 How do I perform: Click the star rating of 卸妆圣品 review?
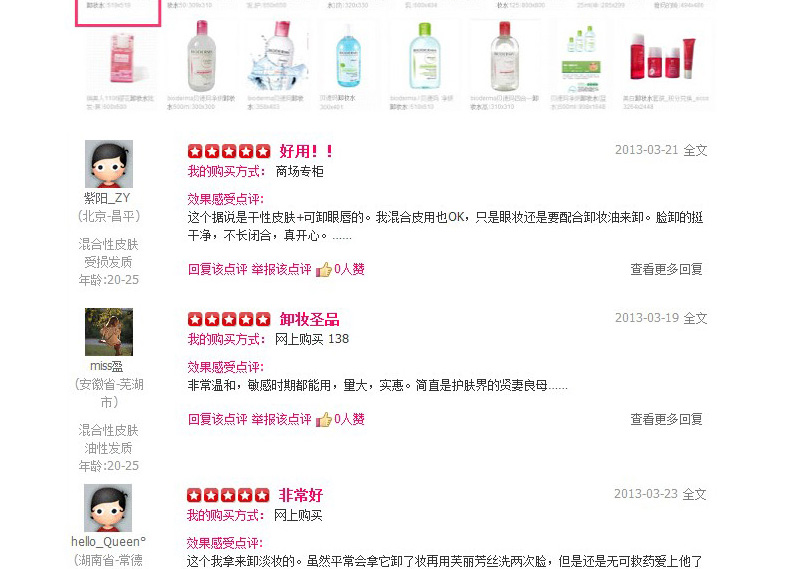click(229, 319)
